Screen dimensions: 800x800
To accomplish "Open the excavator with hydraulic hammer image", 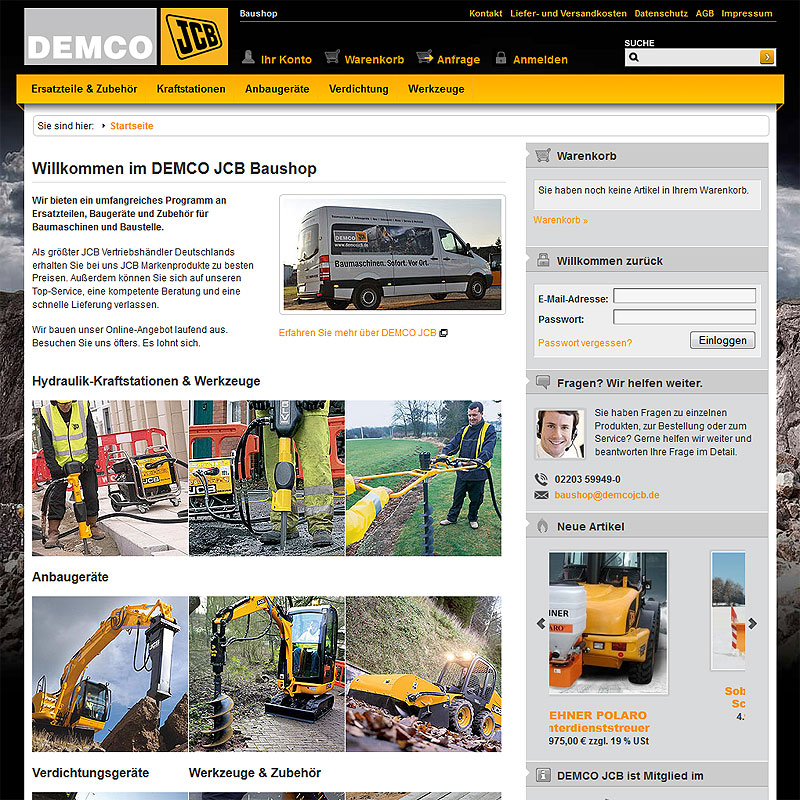I will coord(110,673).
